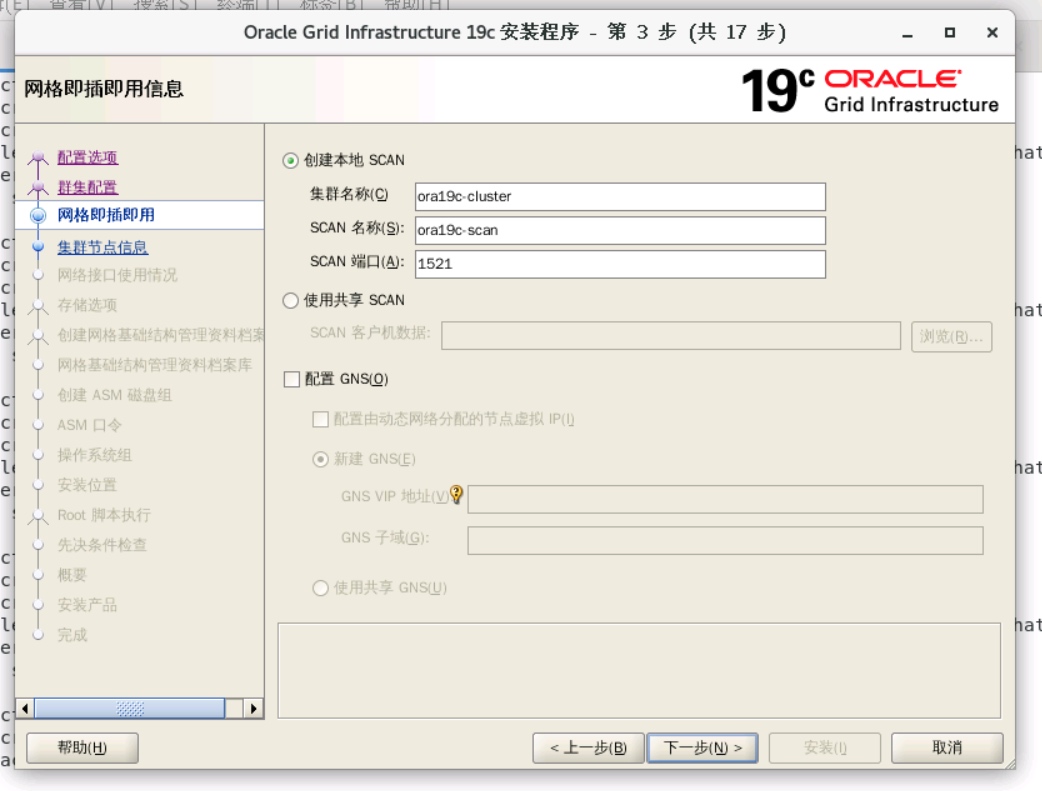Screen dimensions: 1042x791
Task: Jump to 集群节点信息 step link
Action: 102,247
